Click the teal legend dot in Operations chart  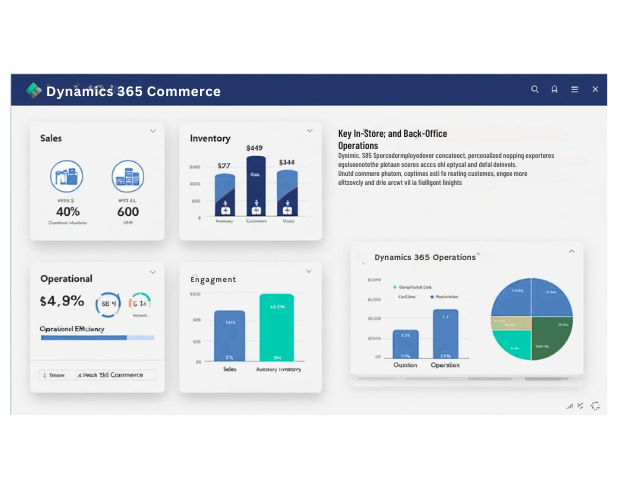pyautogui.click(x=395, y=287)
